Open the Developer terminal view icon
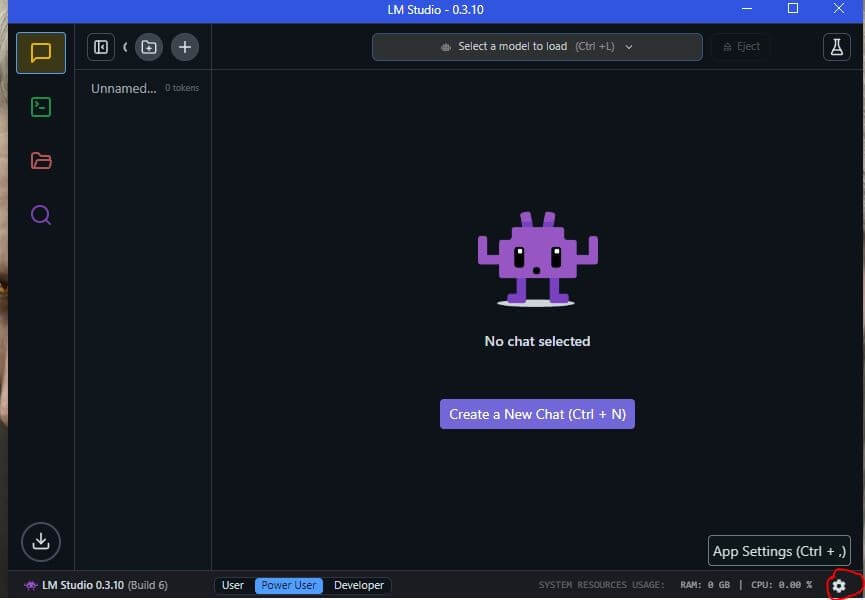 pyautogui.click(x=41, y=107)
